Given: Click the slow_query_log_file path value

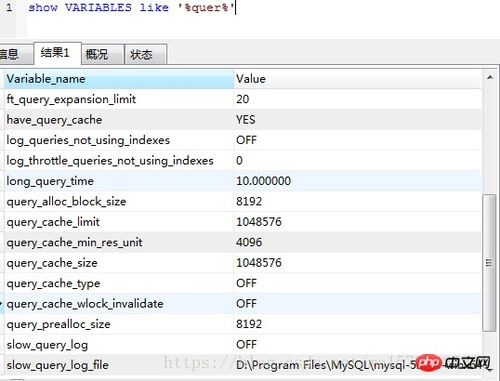Looking at the screenshot, I should (x=358, y=365).
